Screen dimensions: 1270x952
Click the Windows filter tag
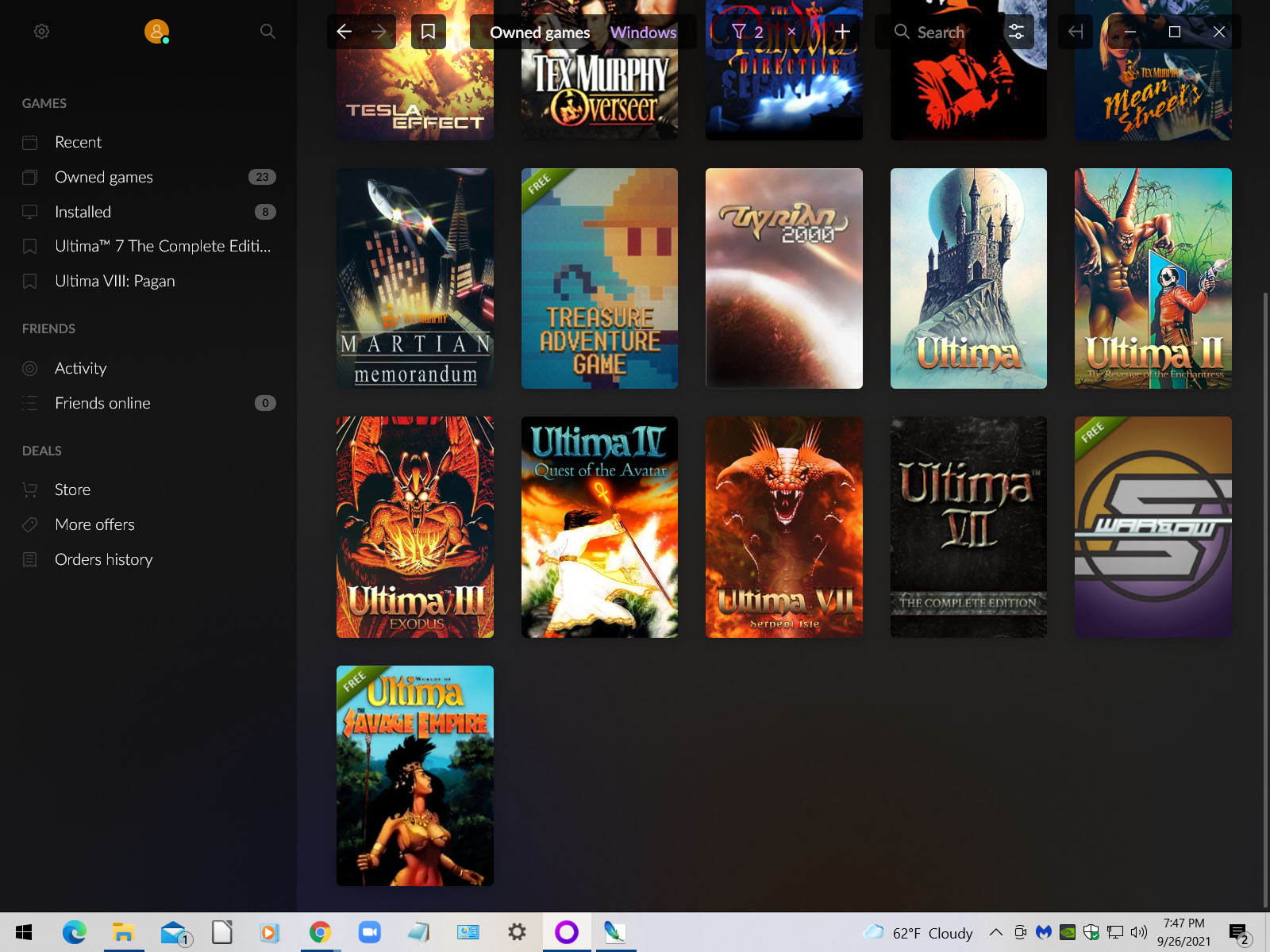643,33
